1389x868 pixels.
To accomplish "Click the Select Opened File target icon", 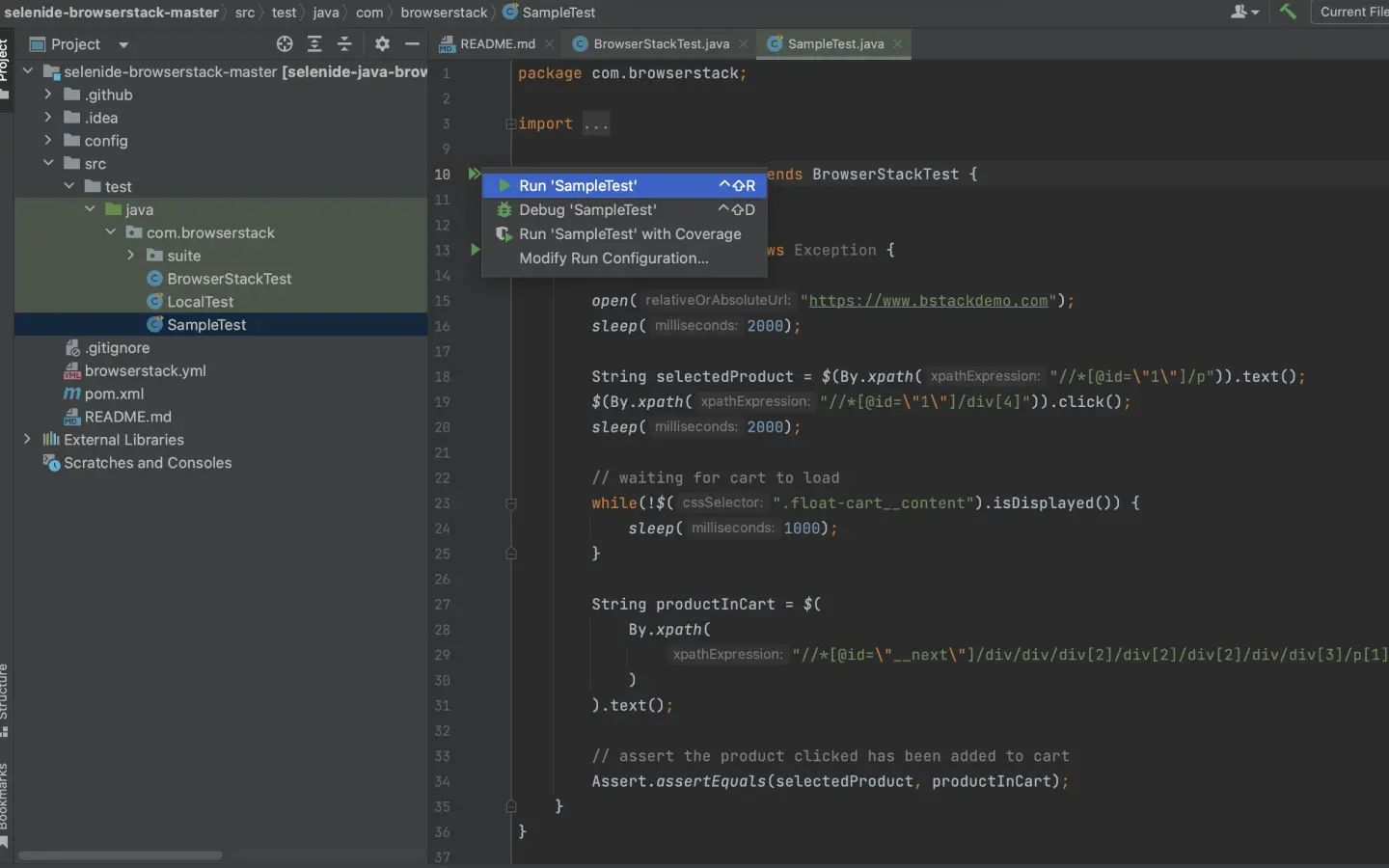I will 285,44.
